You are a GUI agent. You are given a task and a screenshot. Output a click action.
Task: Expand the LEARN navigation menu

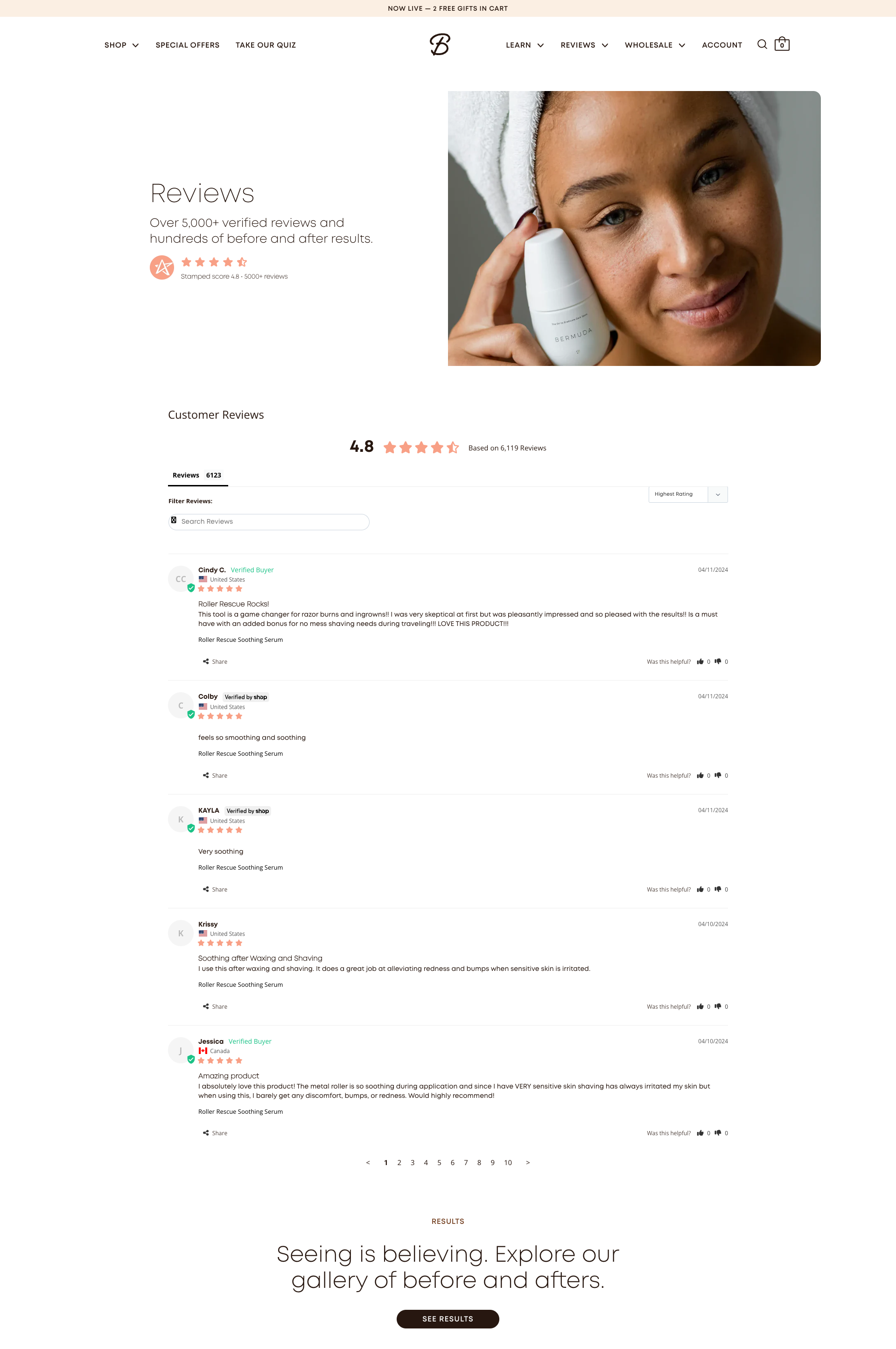(525, 45)
